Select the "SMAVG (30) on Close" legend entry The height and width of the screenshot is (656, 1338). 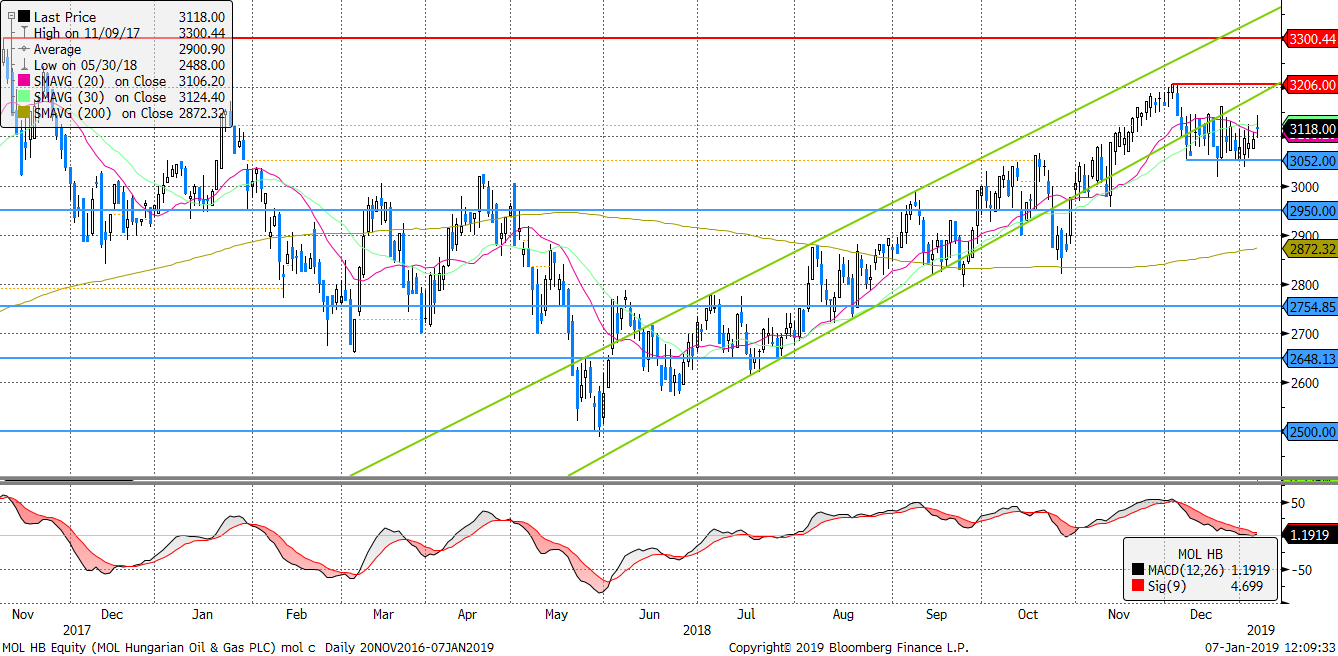point(100,97)
